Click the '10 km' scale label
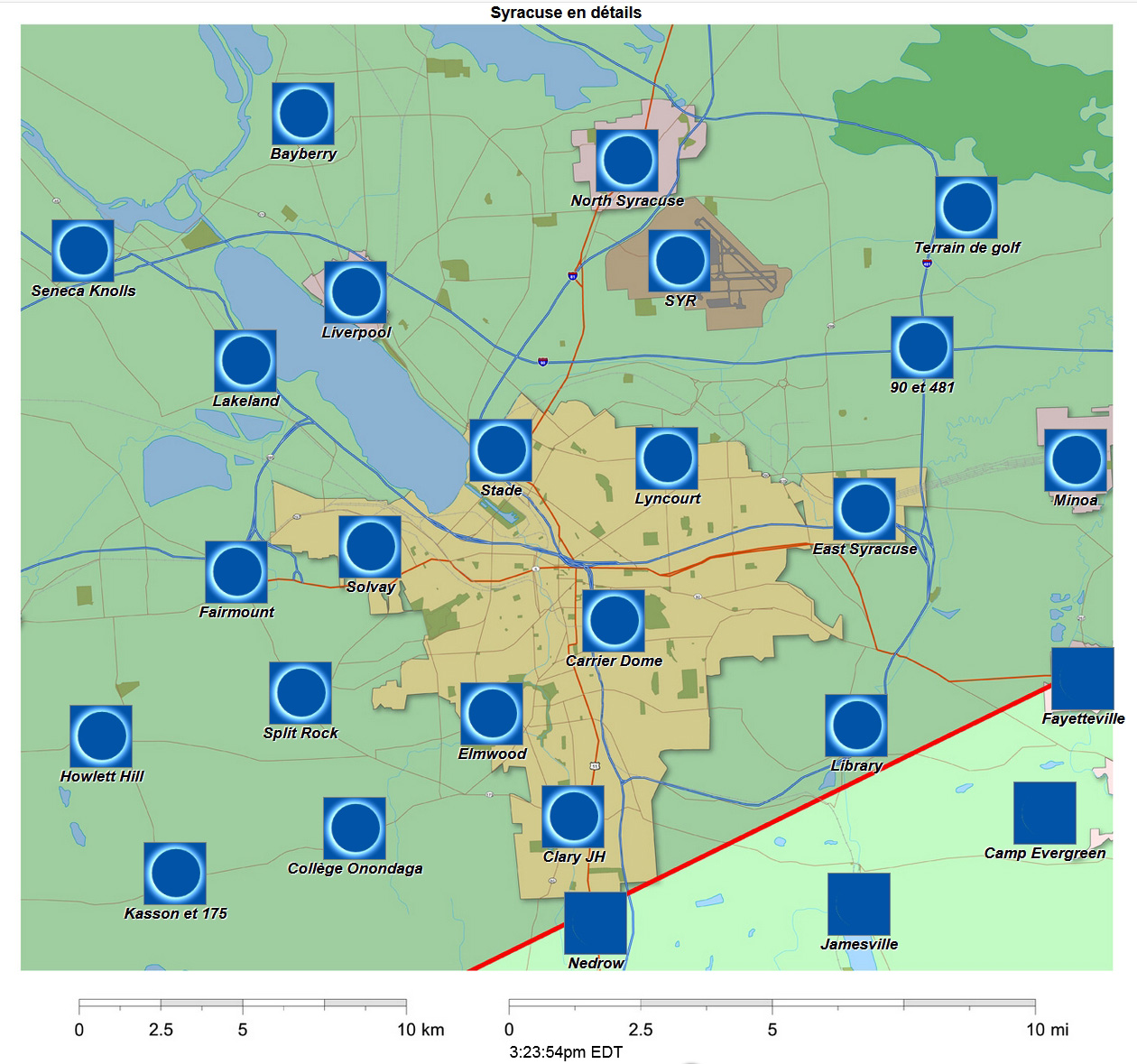Screen dimensions: 1137x1064 point(421,1030)
